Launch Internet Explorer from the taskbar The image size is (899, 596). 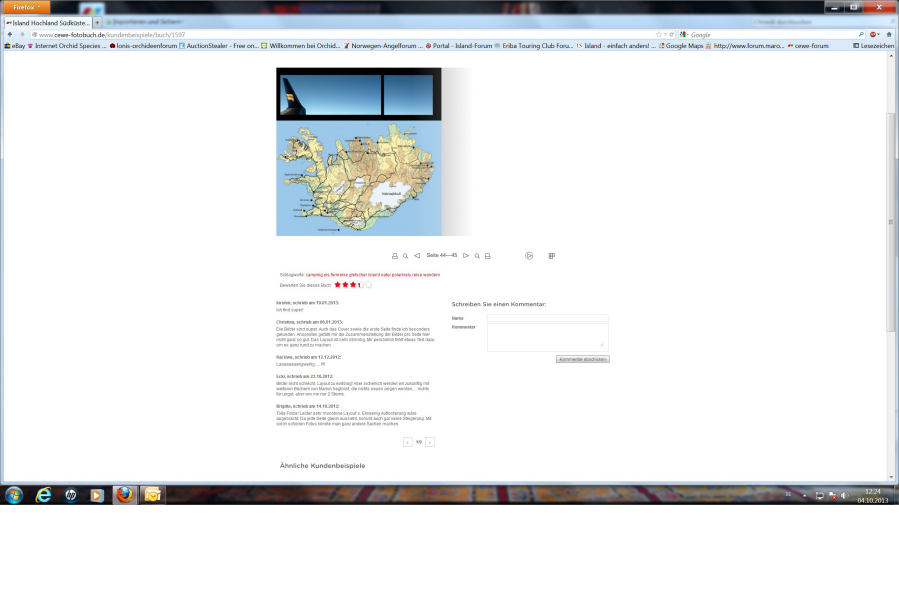(x=43, y=495)
